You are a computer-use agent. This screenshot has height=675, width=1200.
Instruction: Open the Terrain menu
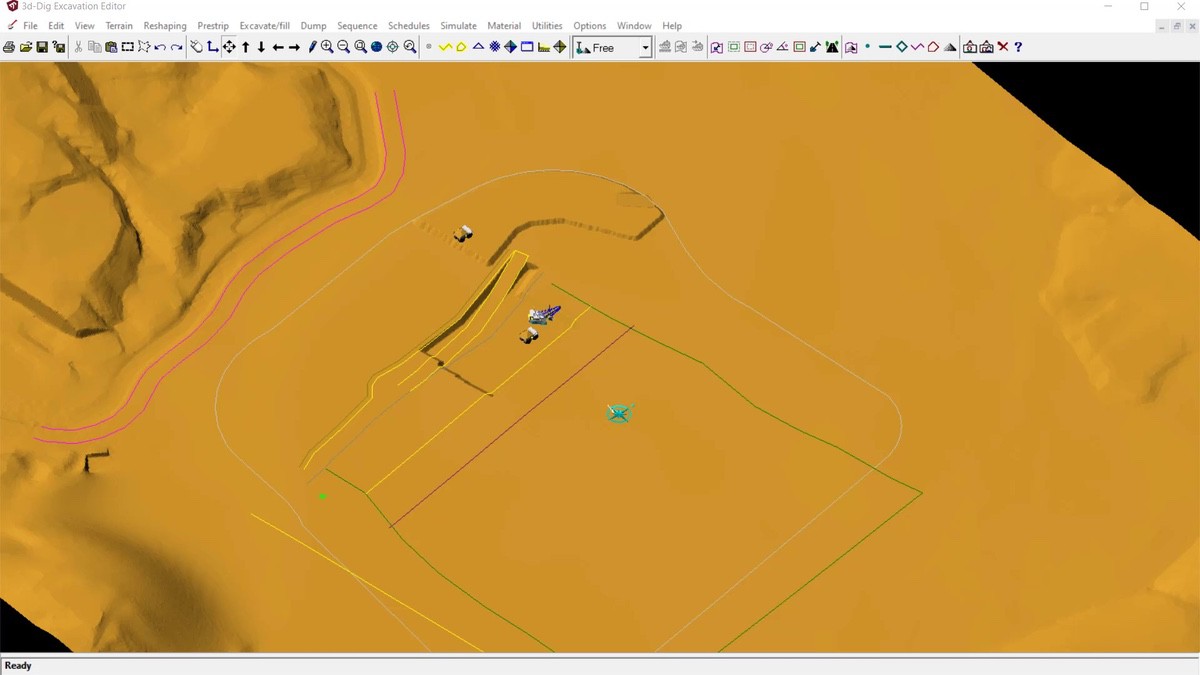[x=119, y=26]
